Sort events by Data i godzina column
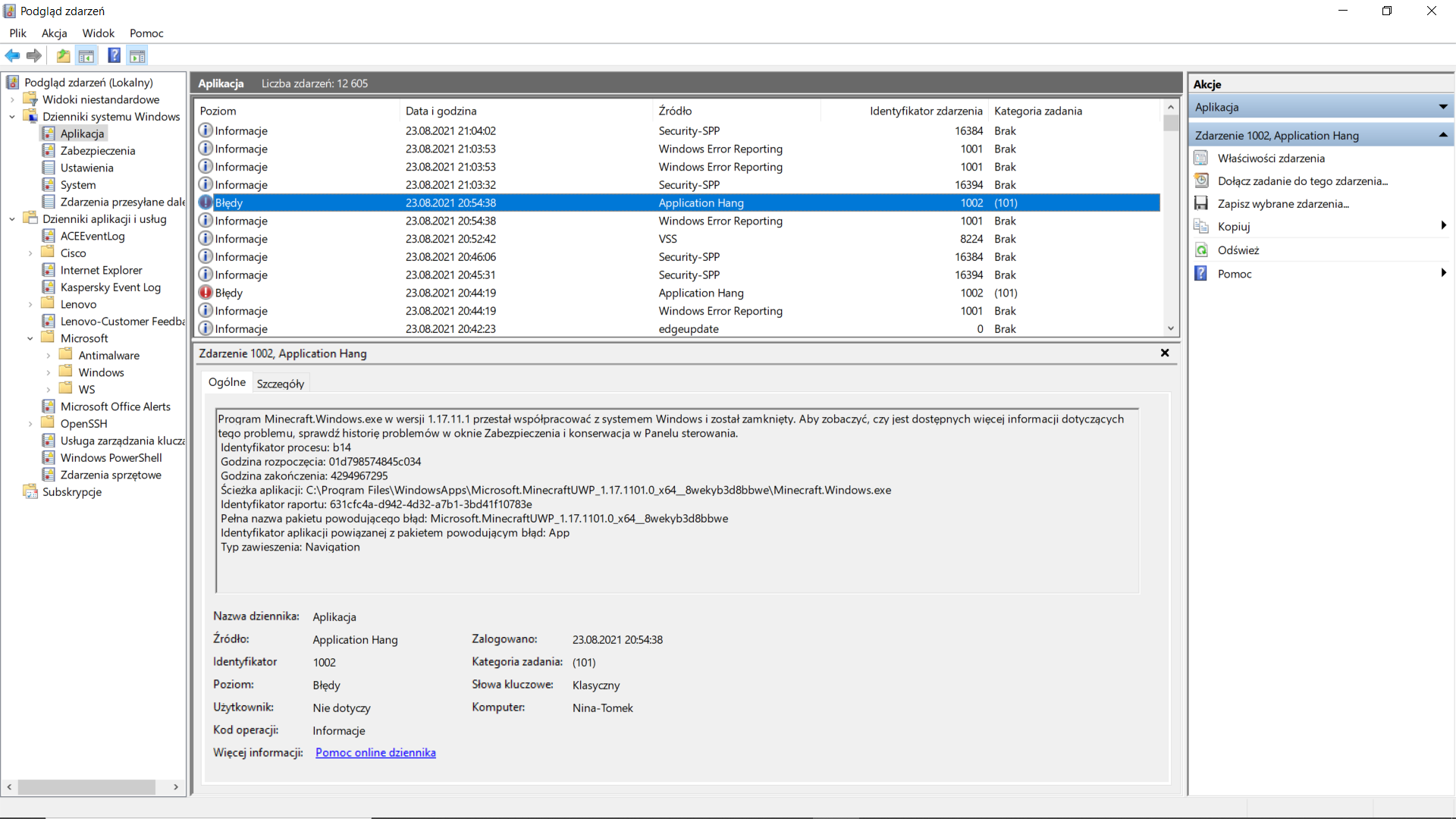1456x819 pixels. [x=441, y=111]
